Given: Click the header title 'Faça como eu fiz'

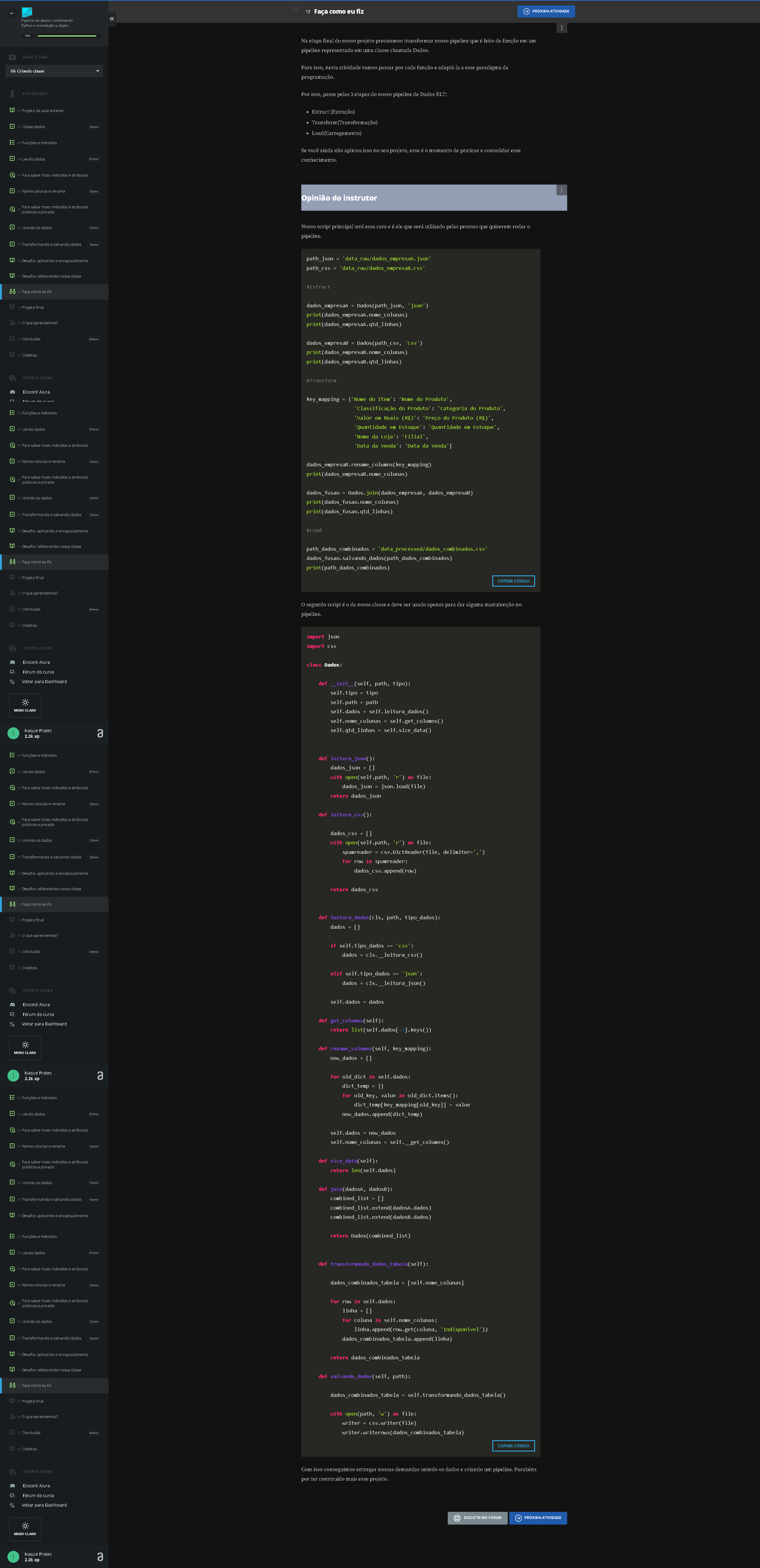Looking at the screenshot, I should point(339,12).
